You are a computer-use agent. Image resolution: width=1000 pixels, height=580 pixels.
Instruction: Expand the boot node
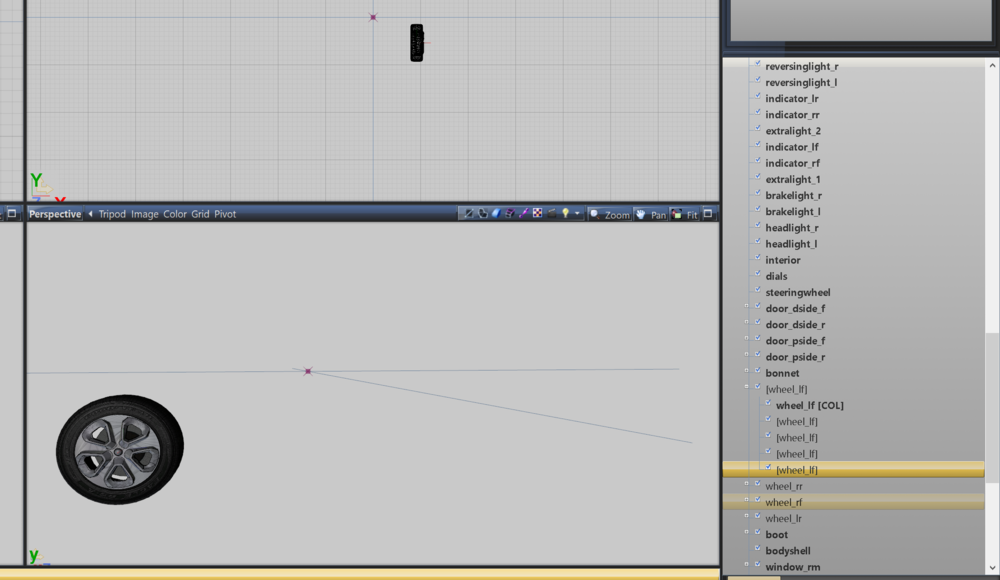tap(747, 532)
